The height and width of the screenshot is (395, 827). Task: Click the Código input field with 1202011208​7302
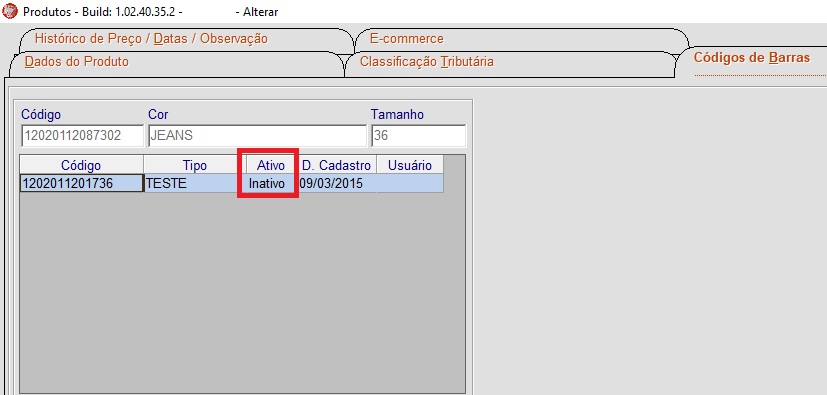click(82, 136)
